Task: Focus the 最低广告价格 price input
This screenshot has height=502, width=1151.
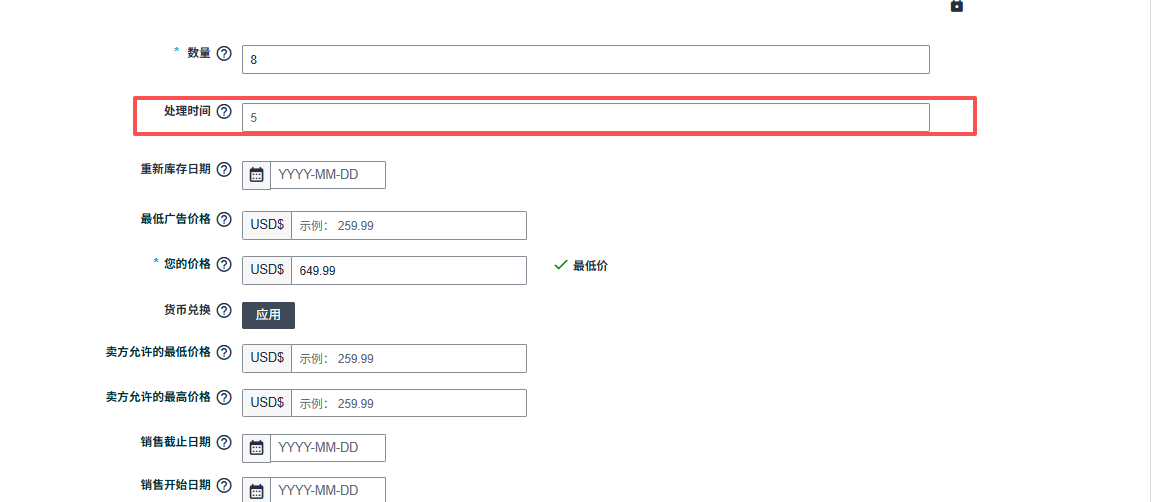Action: [x=408, y=226]
